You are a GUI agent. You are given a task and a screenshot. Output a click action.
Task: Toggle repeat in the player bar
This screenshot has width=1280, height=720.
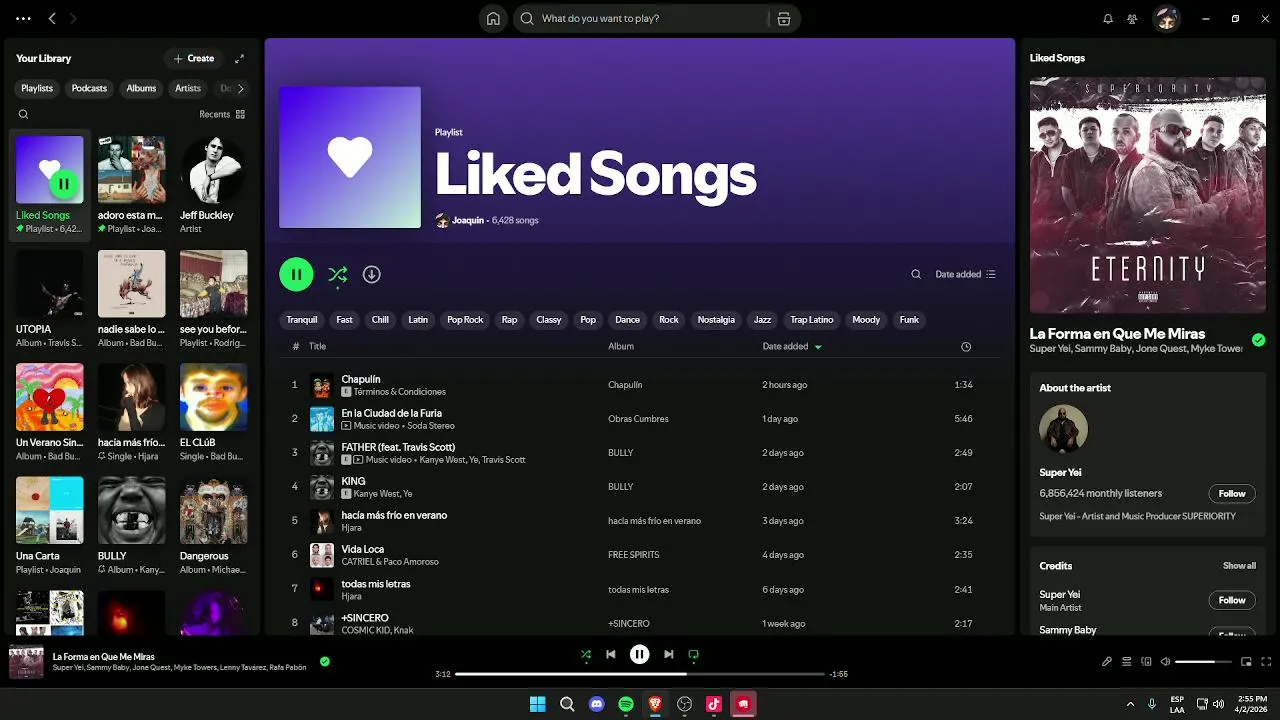[x=693, y=654]
